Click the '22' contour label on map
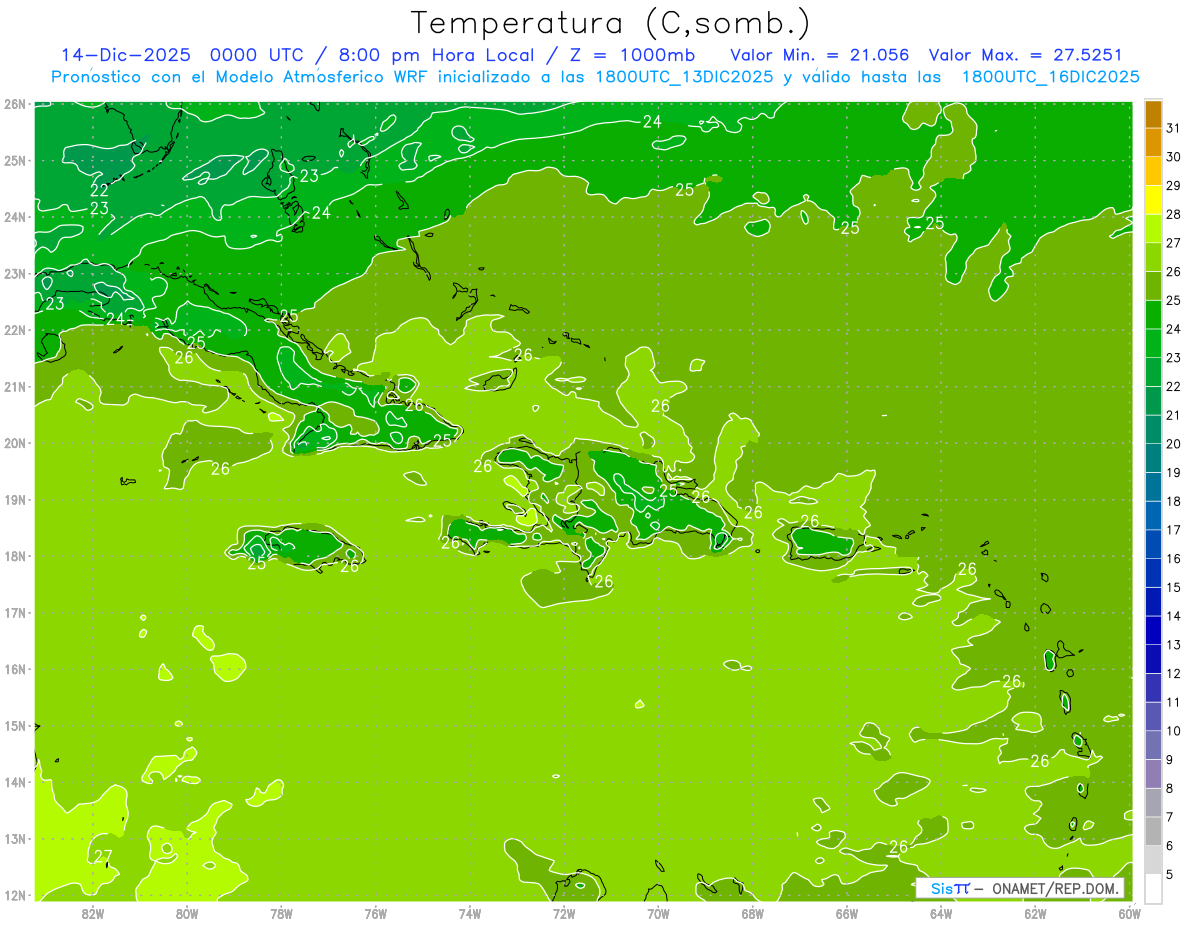 pos(99,190)
